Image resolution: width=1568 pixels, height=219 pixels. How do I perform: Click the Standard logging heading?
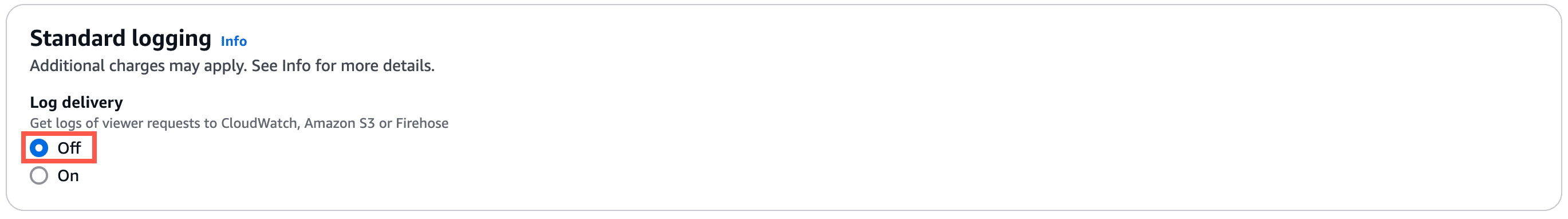(x=120, y=38)
